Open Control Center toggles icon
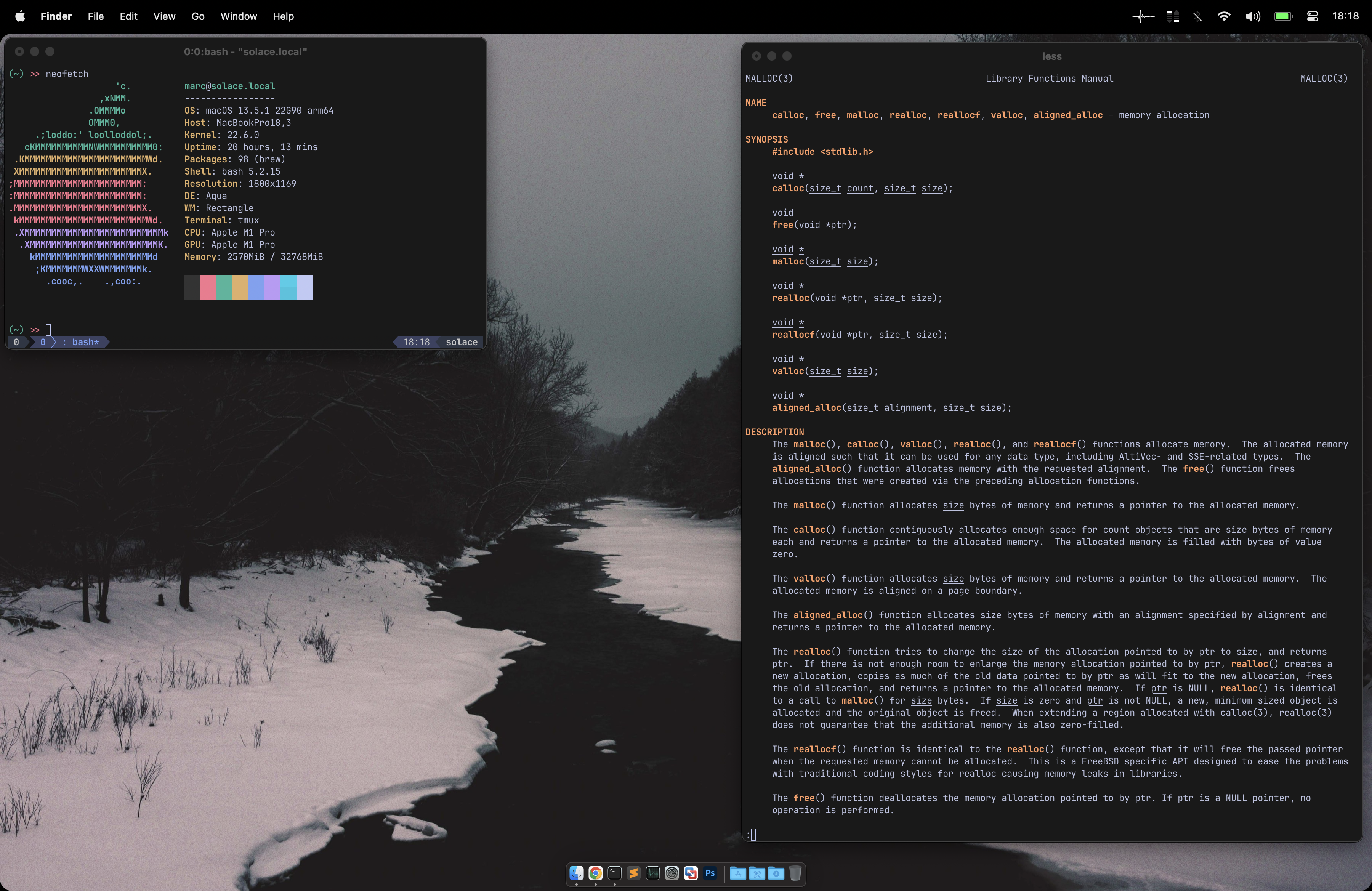 [x=1312, y=16]
